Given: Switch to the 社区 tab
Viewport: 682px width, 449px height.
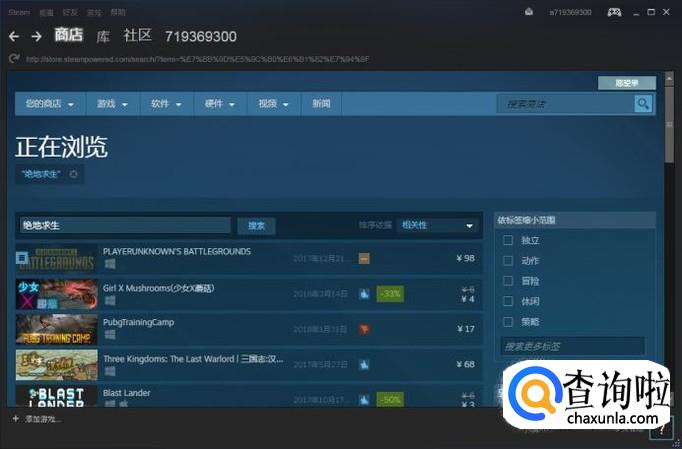Looking at the screenshot, I should coord(137,36).
